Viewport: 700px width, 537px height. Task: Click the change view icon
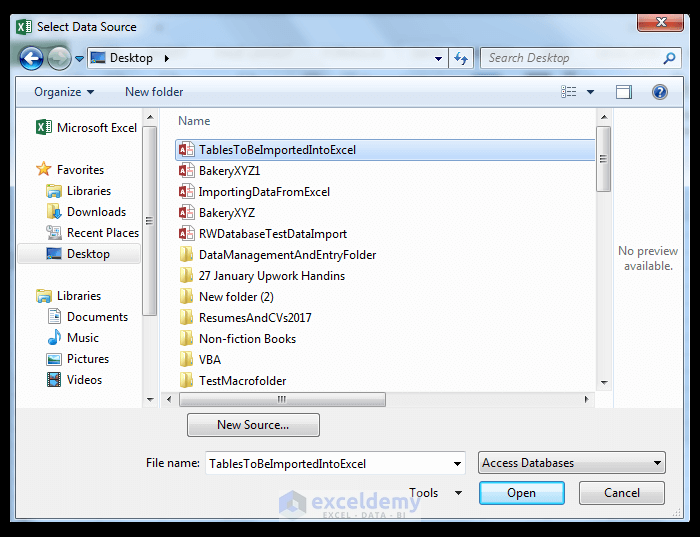point(568,92)
